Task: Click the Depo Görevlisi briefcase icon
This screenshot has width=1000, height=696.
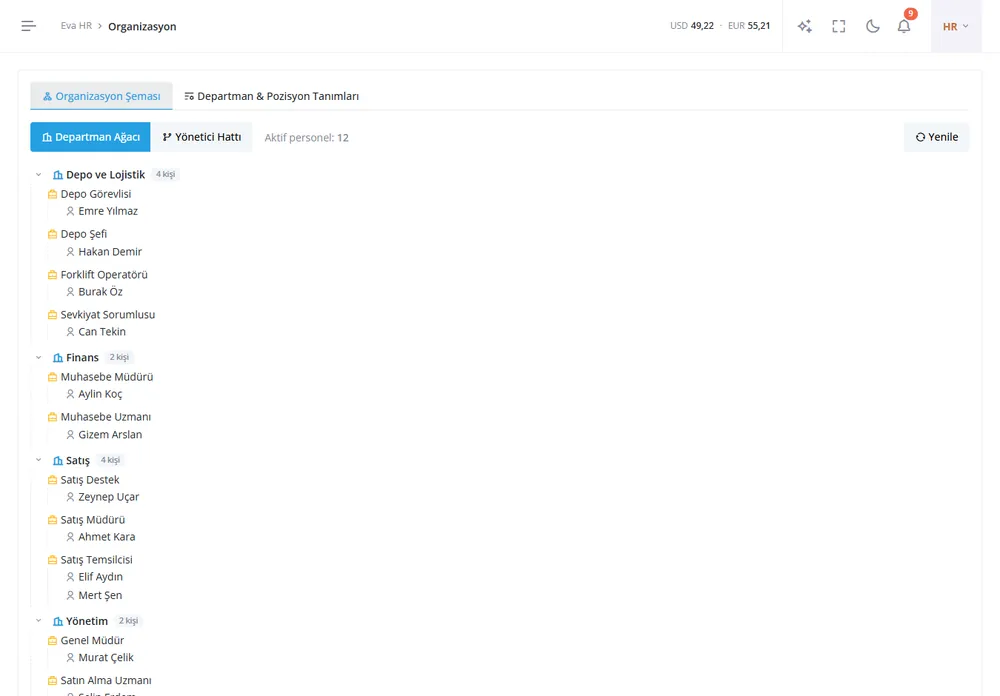Action: tap(52, 194)
